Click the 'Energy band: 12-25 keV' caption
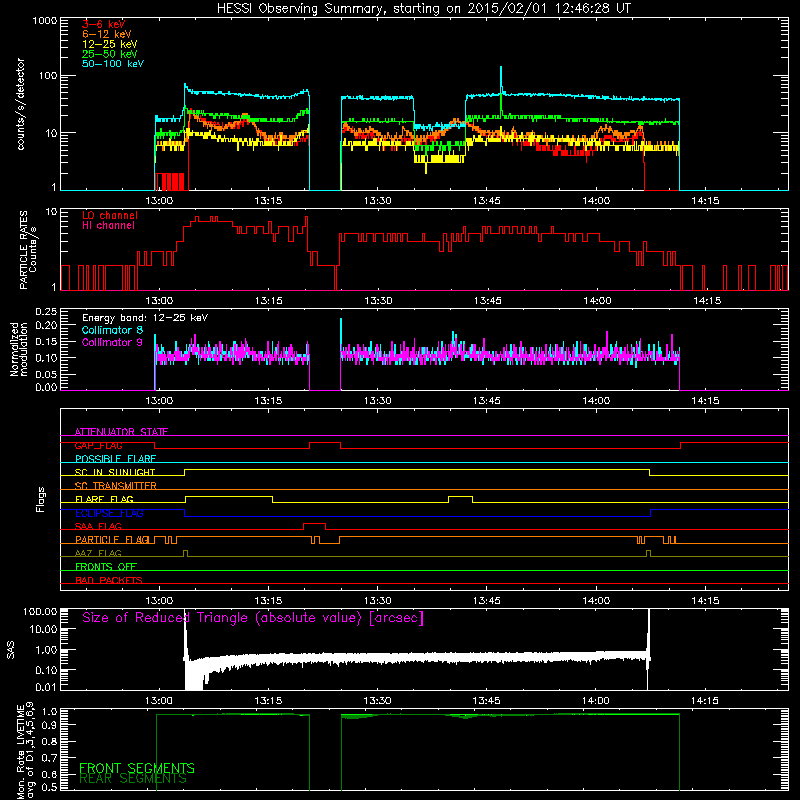This screenshot has height=800, width=800. [x=145, y=318]
